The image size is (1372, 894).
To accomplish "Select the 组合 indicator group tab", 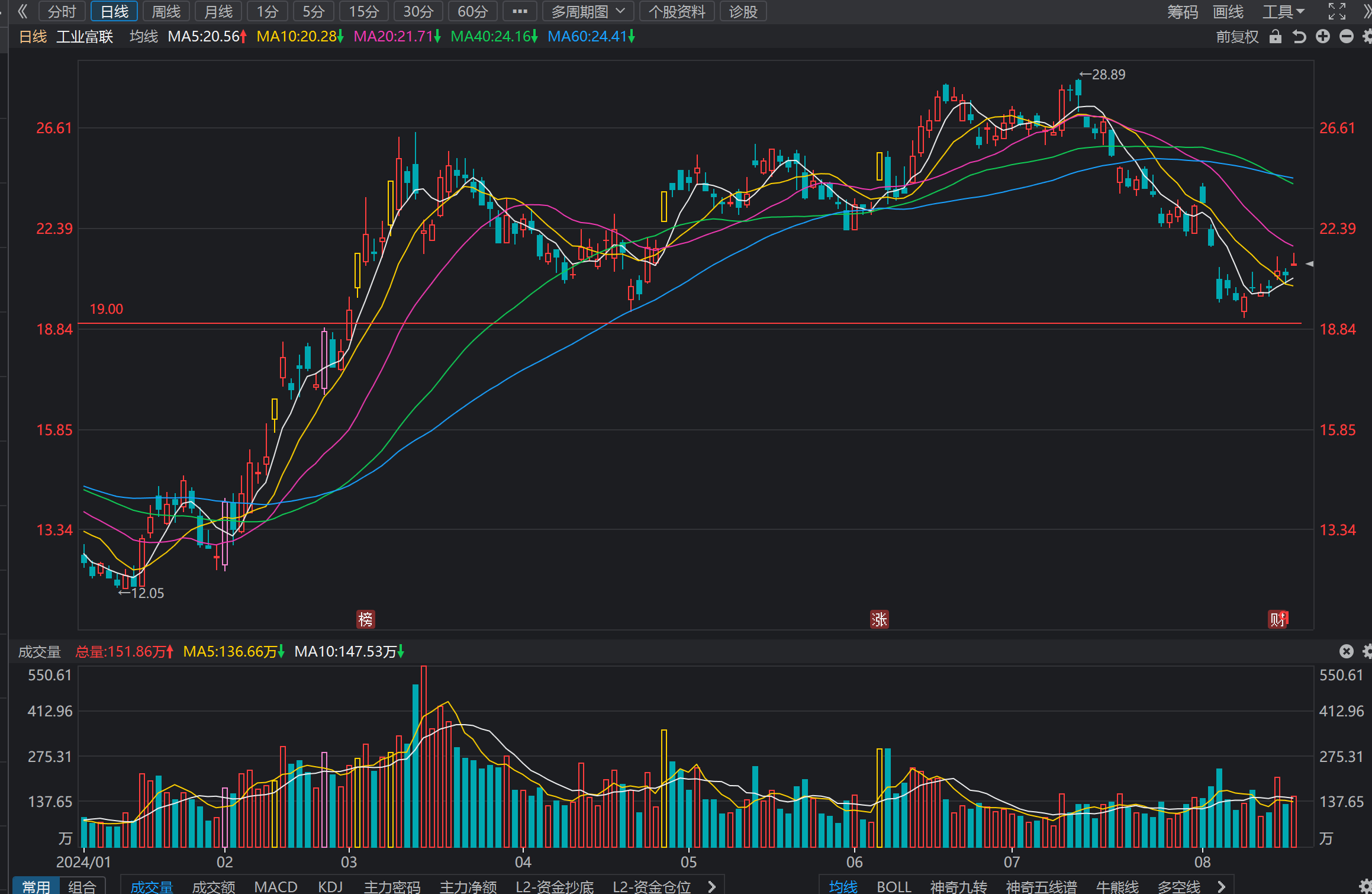I will (x=82, y=886).
